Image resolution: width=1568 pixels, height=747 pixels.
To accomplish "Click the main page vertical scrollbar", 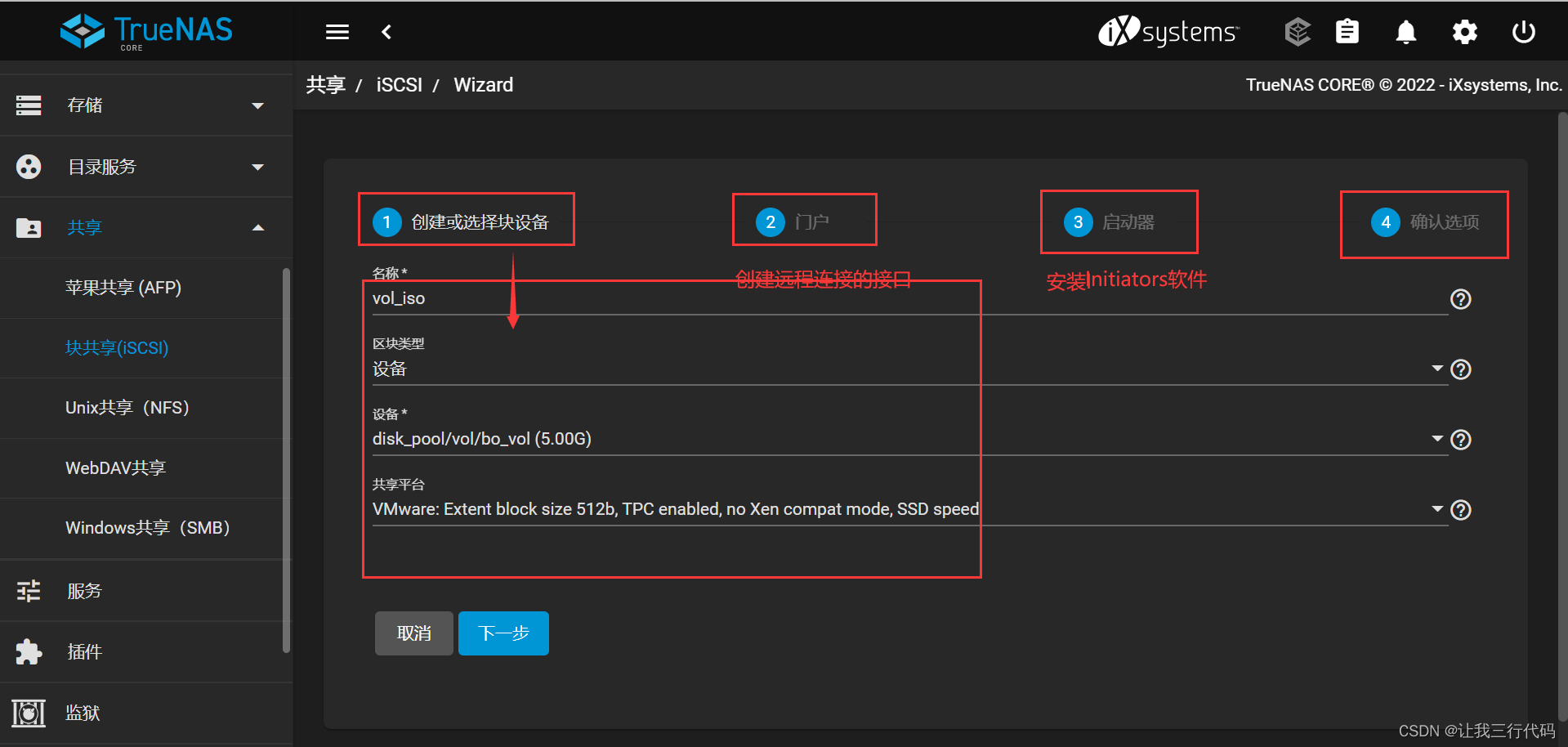I will 1562,417.
